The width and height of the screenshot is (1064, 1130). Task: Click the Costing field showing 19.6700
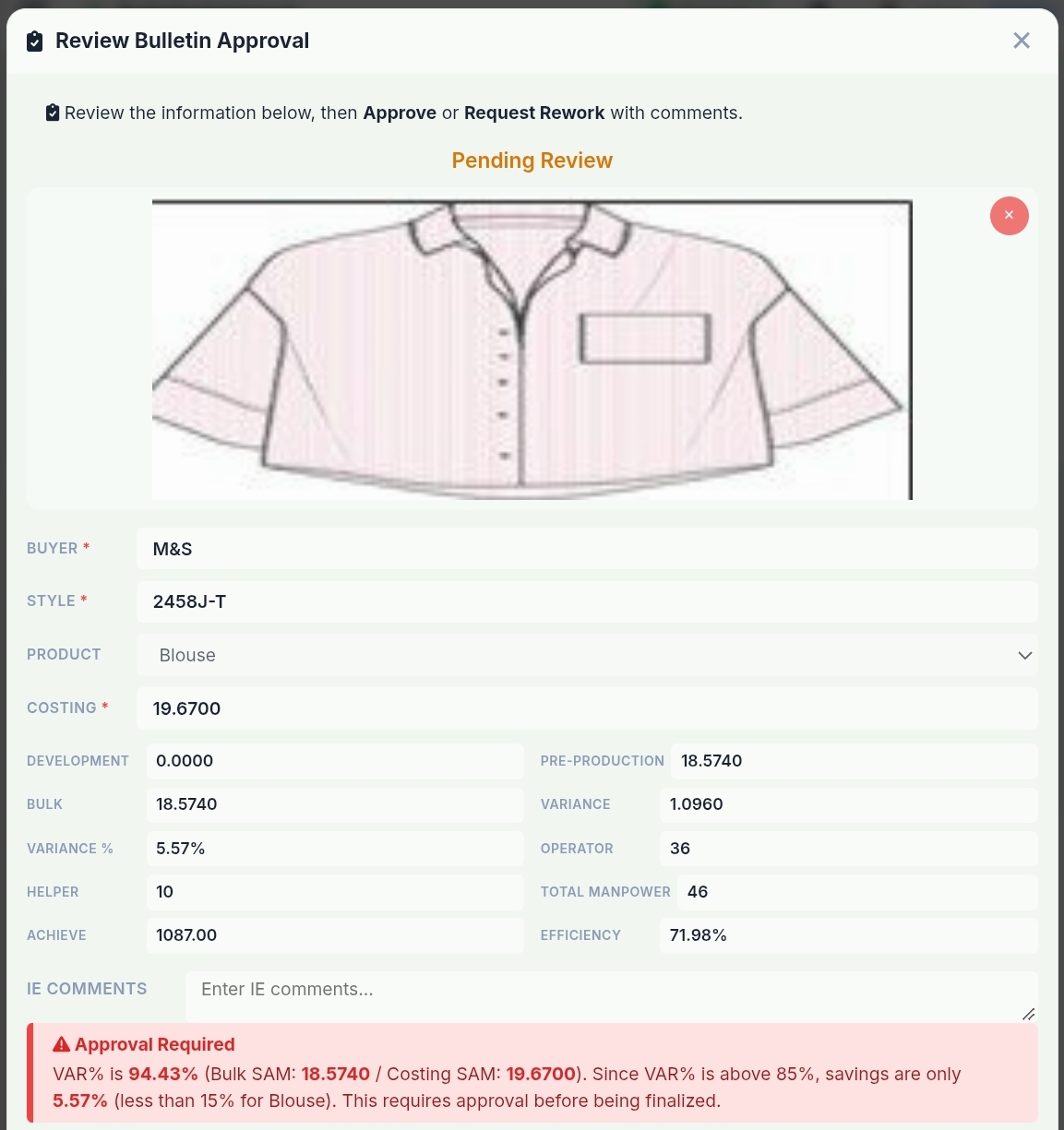587,708
